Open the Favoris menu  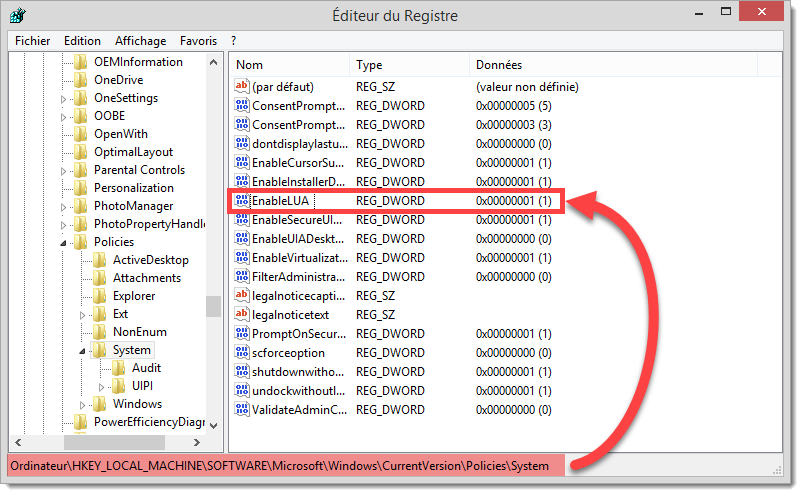(198, 41)
